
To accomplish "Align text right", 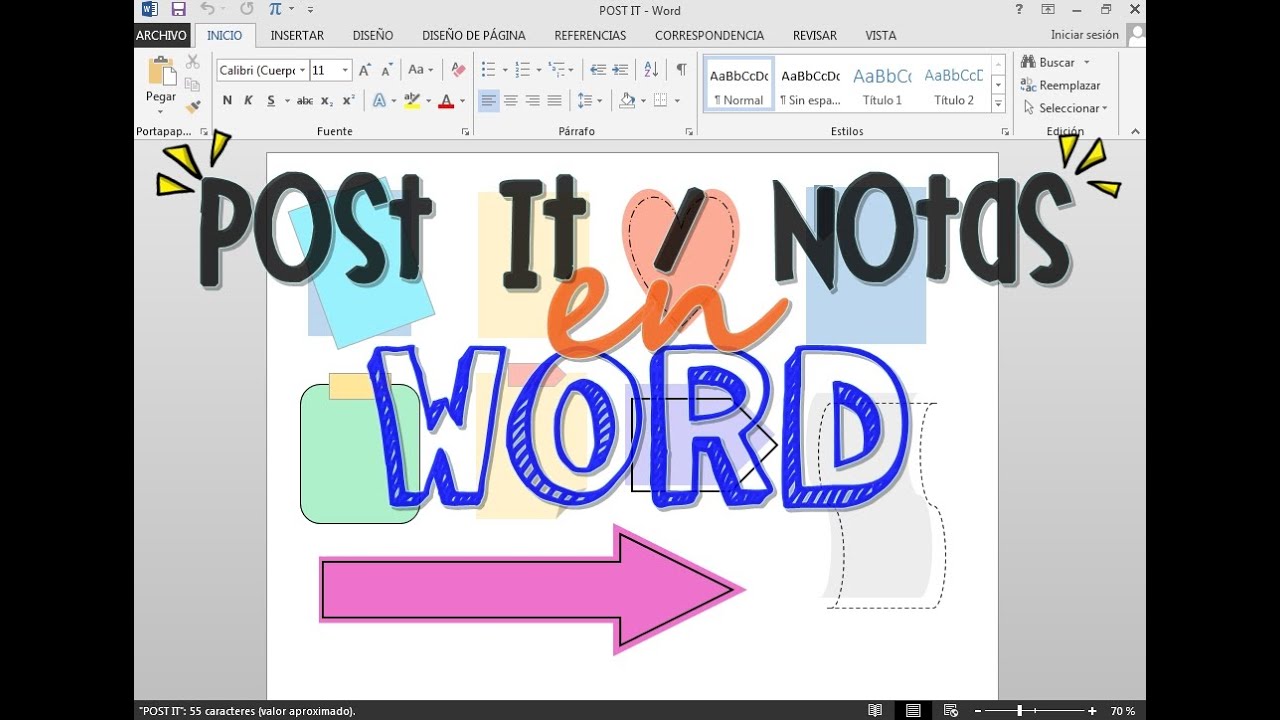I will (x=532, y=101).
